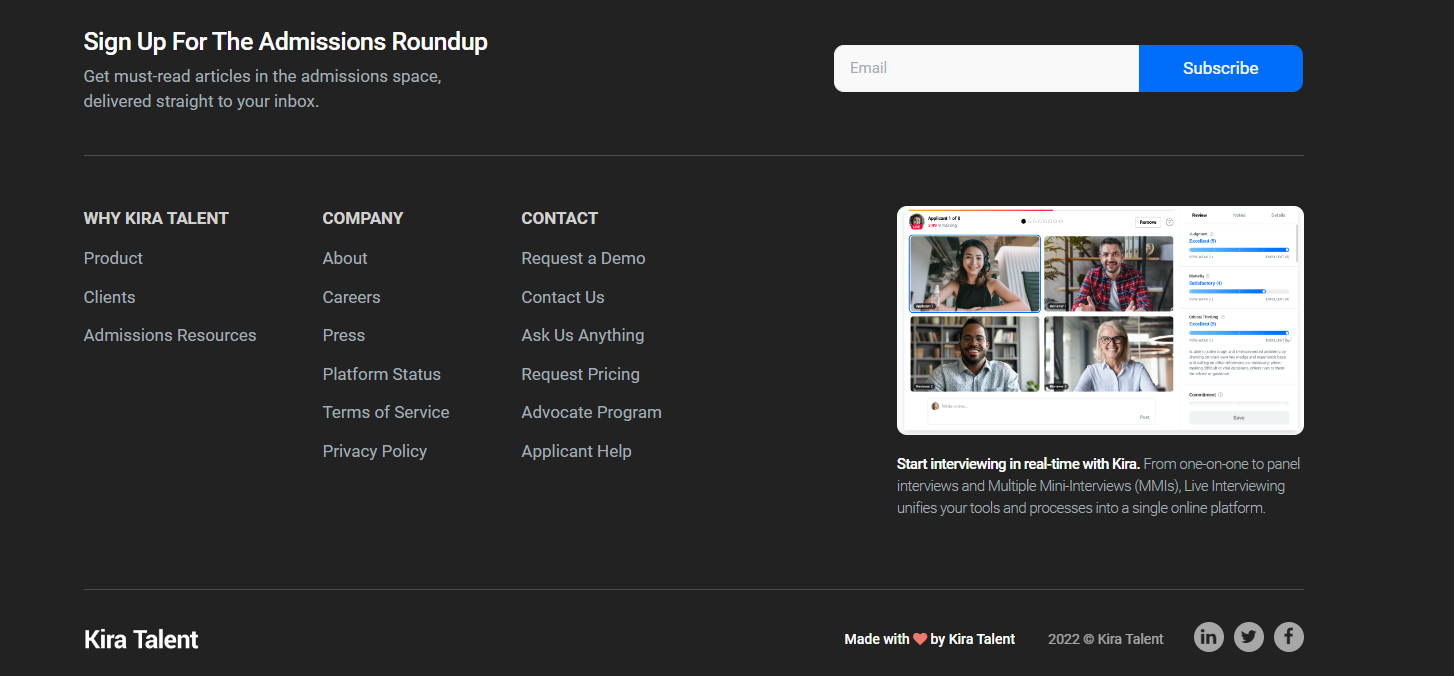Open Admissions Resources link
The height and width of the screenshot is (676, 1454).
point(170,335)
